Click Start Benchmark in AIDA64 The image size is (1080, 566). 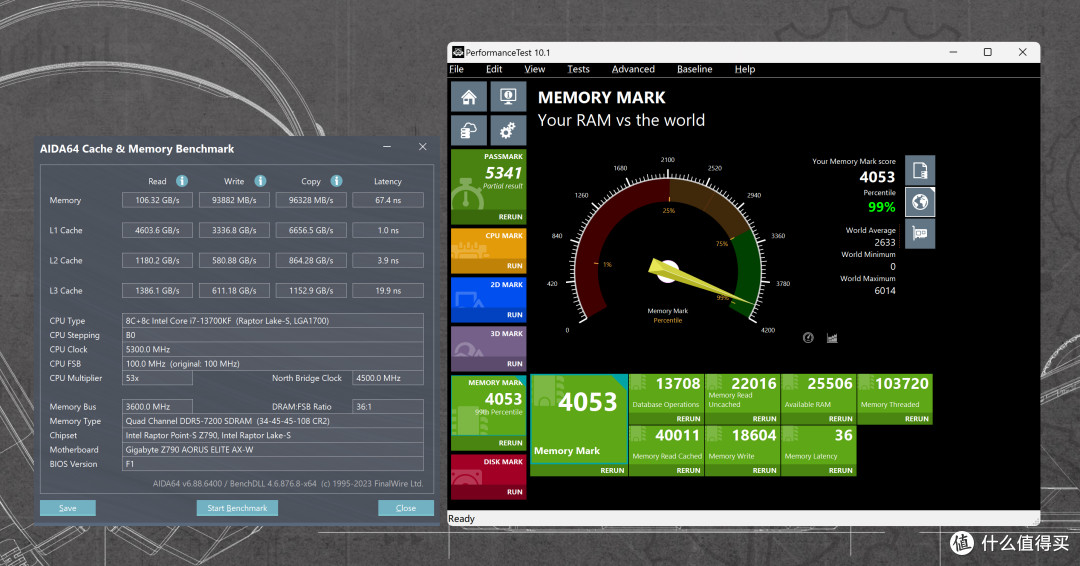pyautogui.click(x=237, y=507)
